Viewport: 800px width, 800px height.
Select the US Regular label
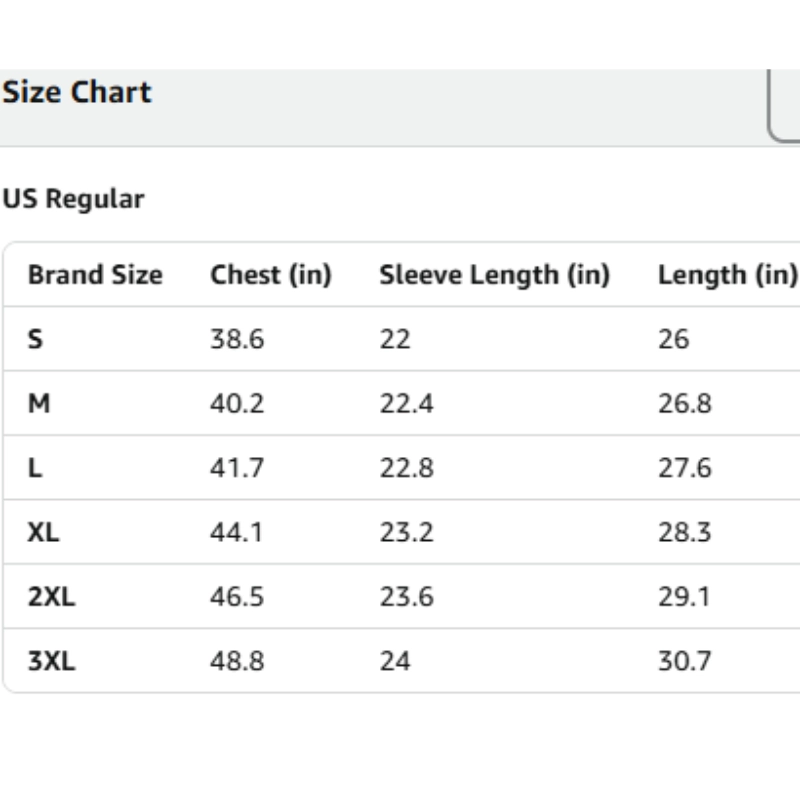click(x=73, y=199)
